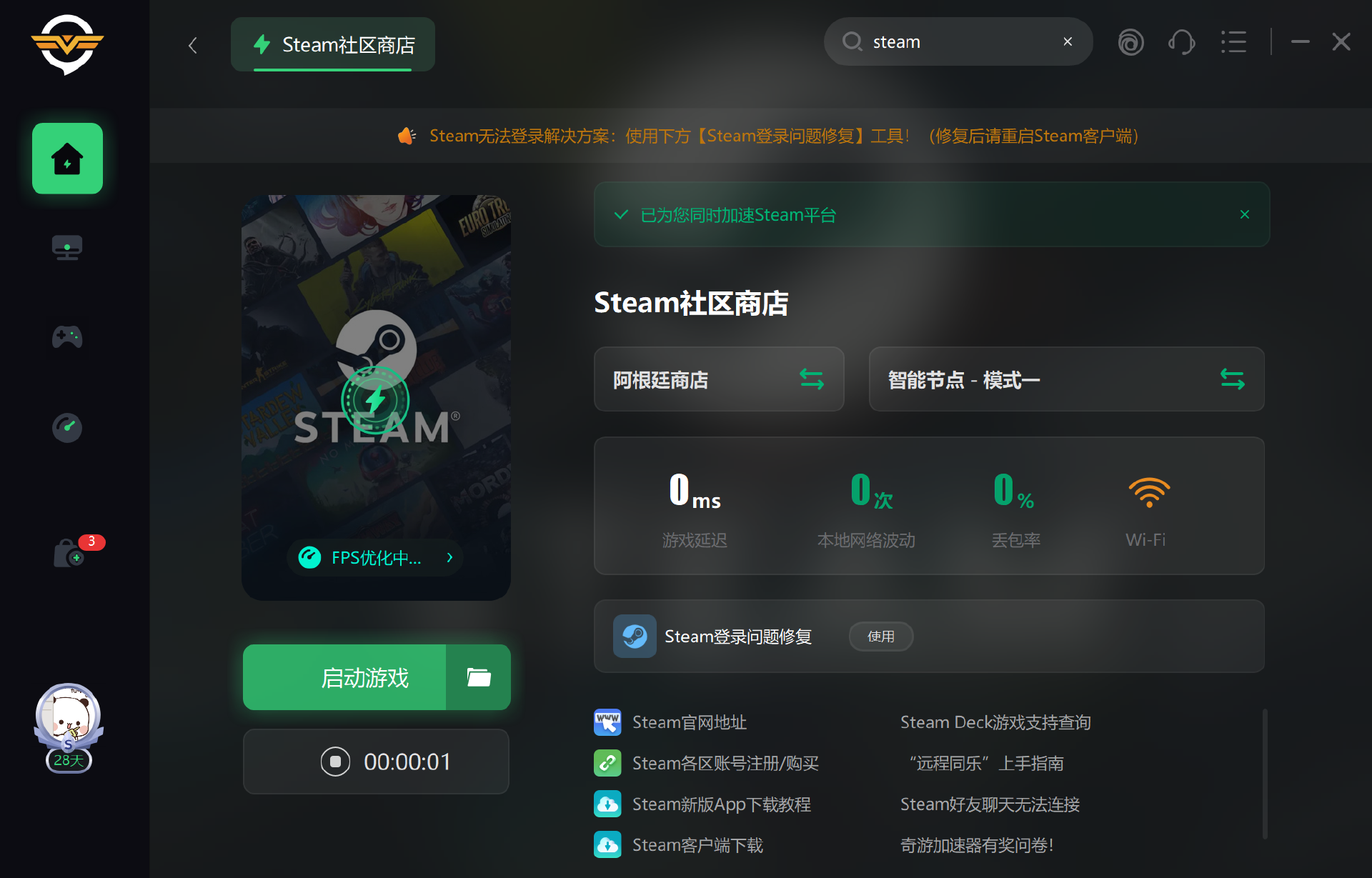Open the list menu icon in header
The image size is (1372, 878).
[x=1233, y=42]
